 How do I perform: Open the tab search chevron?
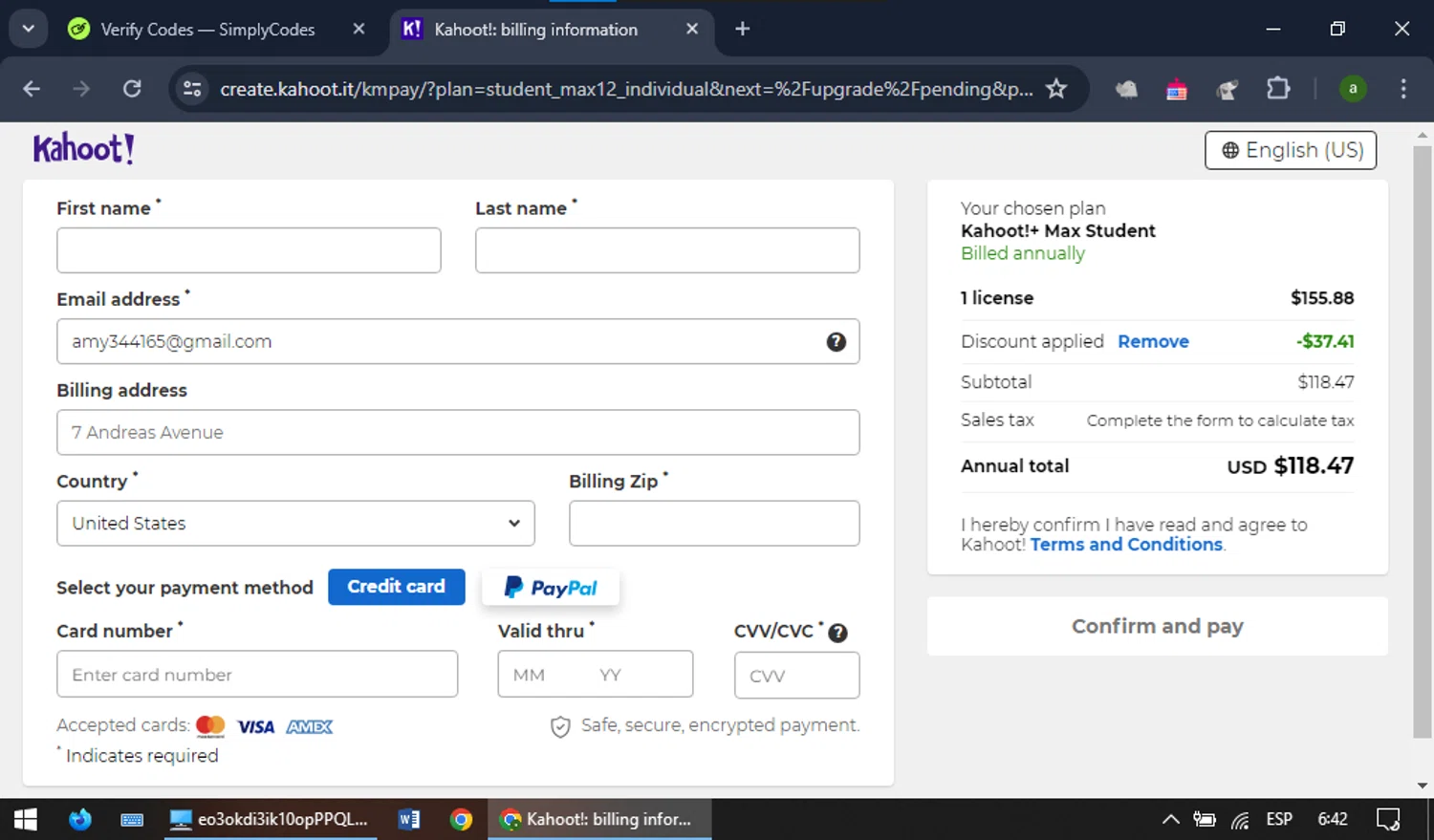click(28, 29)
